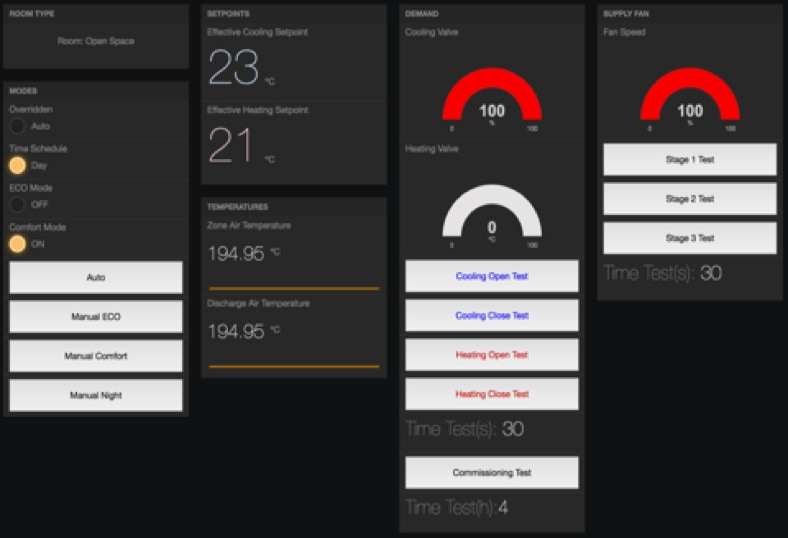Launch the Commissioning Test
Image resolution: width=788 pixels, height=538 pixels.
[491, 473]
